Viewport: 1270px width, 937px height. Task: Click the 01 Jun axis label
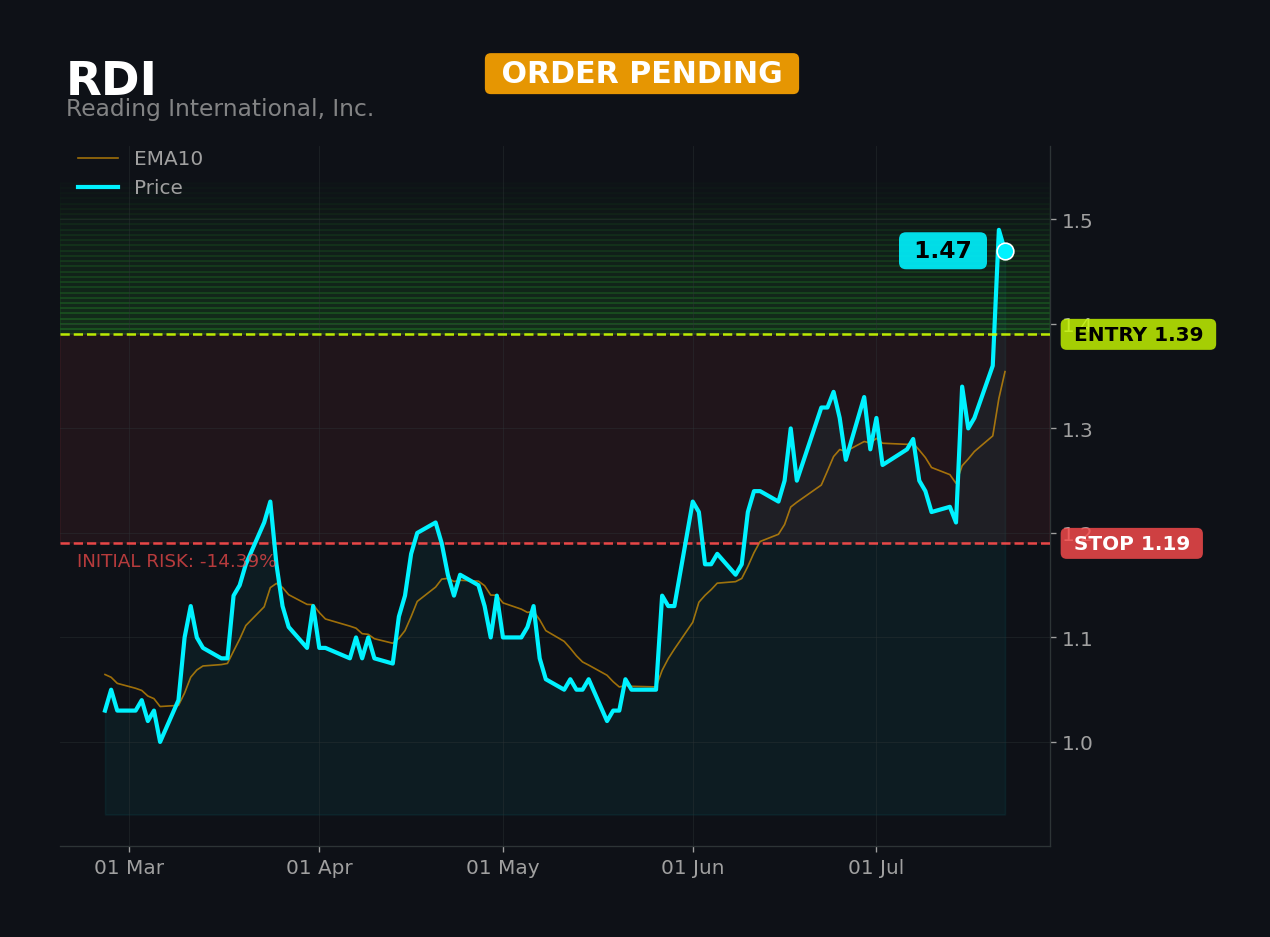693,868
